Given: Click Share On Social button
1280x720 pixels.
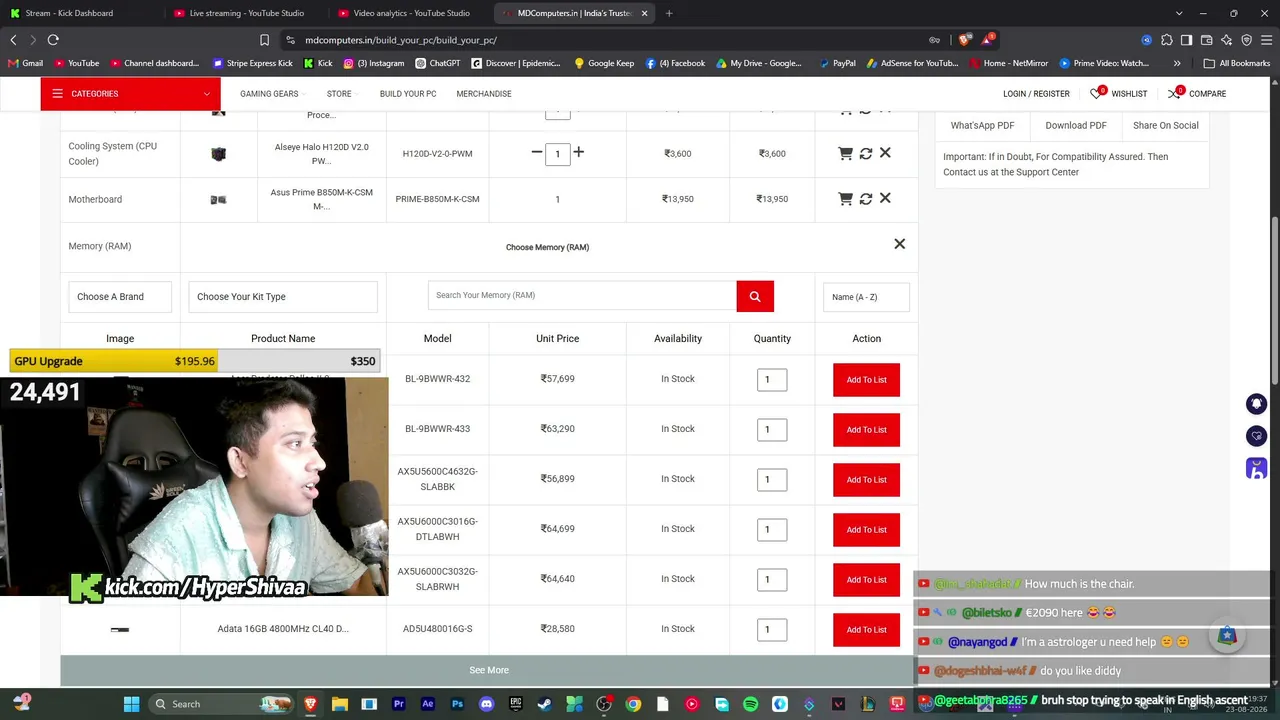Looking at the screenshot, I should pos(1165,125).
